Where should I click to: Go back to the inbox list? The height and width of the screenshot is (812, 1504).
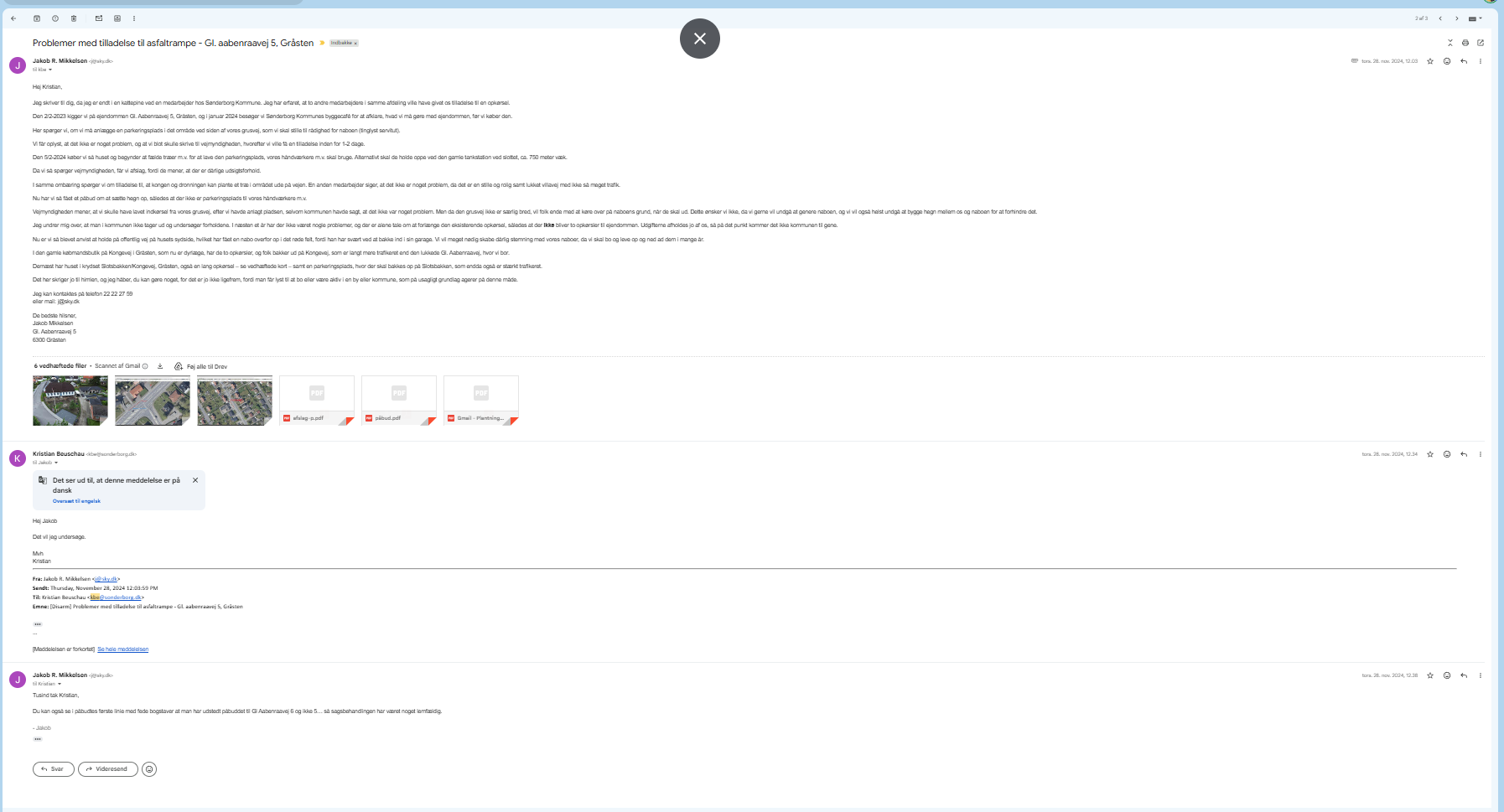point(13,18)
